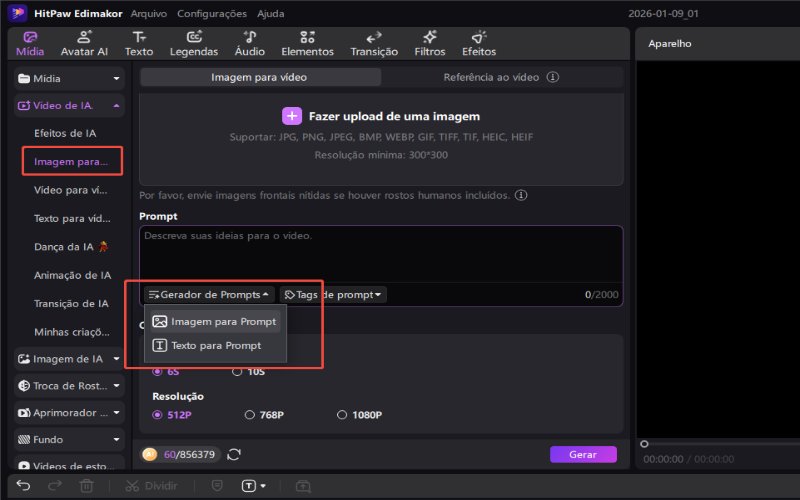Click the AI credits coin icon
The width and height of the screenshot is (800, 500).
tap(149, 454)
